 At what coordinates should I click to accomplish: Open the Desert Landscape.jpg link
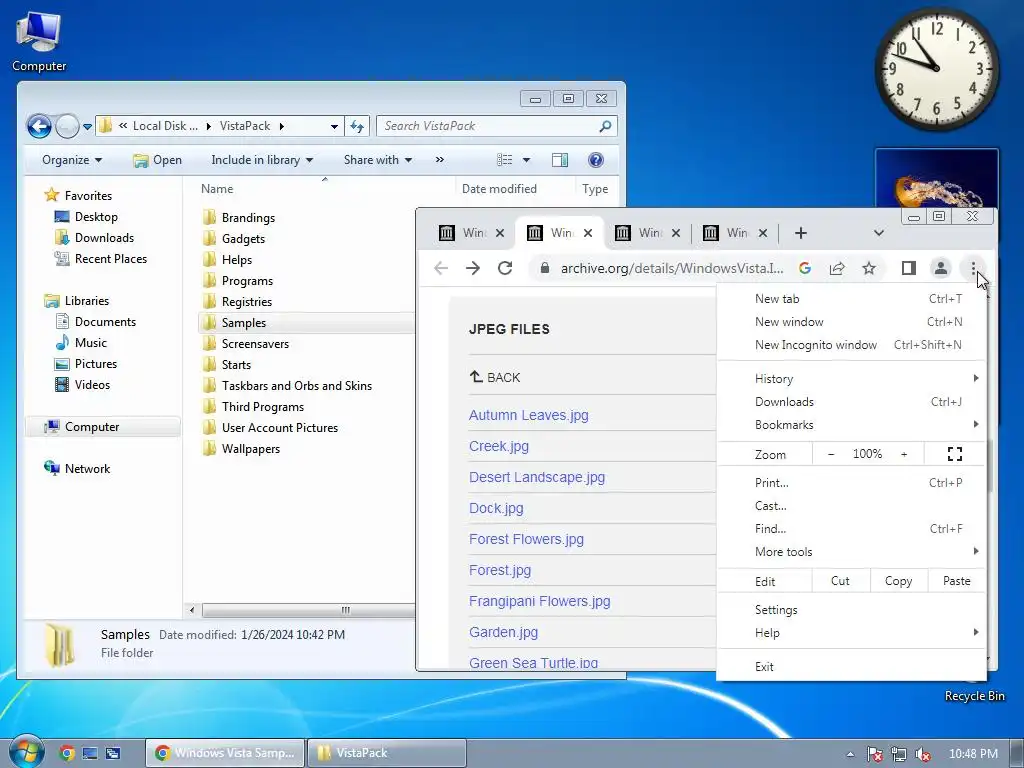[x=537, y=477]
